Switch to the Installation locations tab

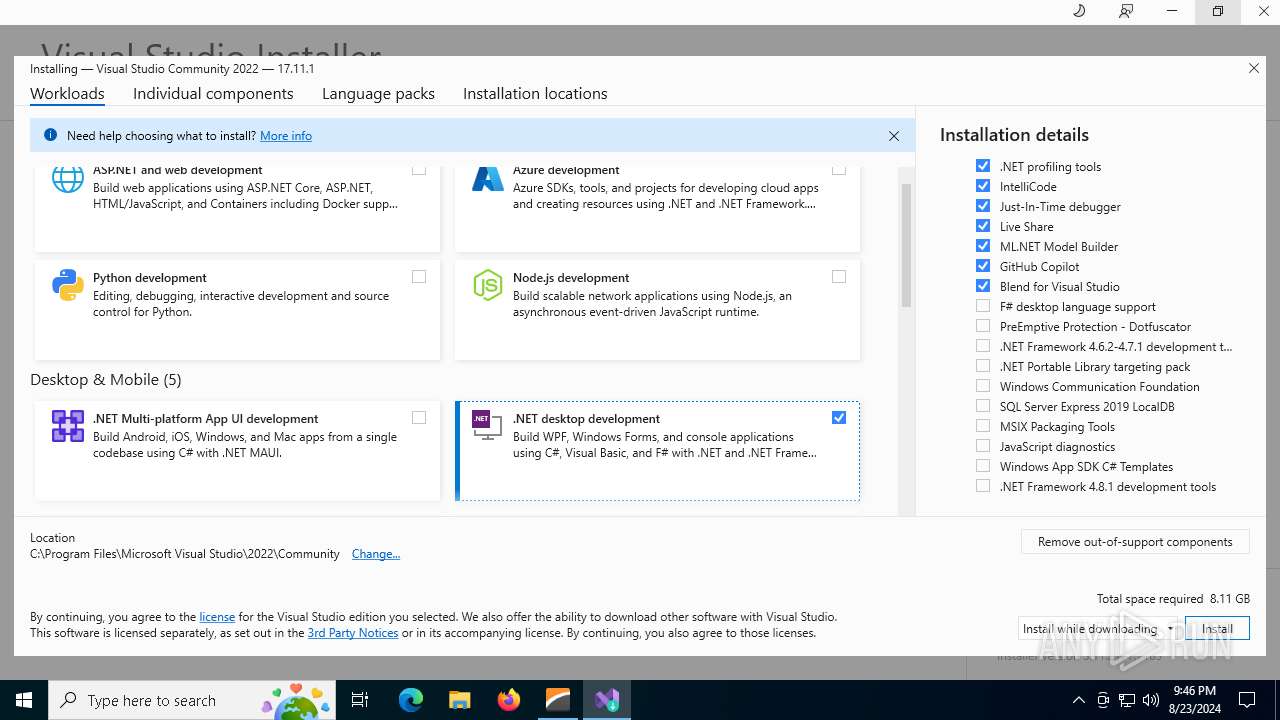pyautogui.click(x=535, y=94)
